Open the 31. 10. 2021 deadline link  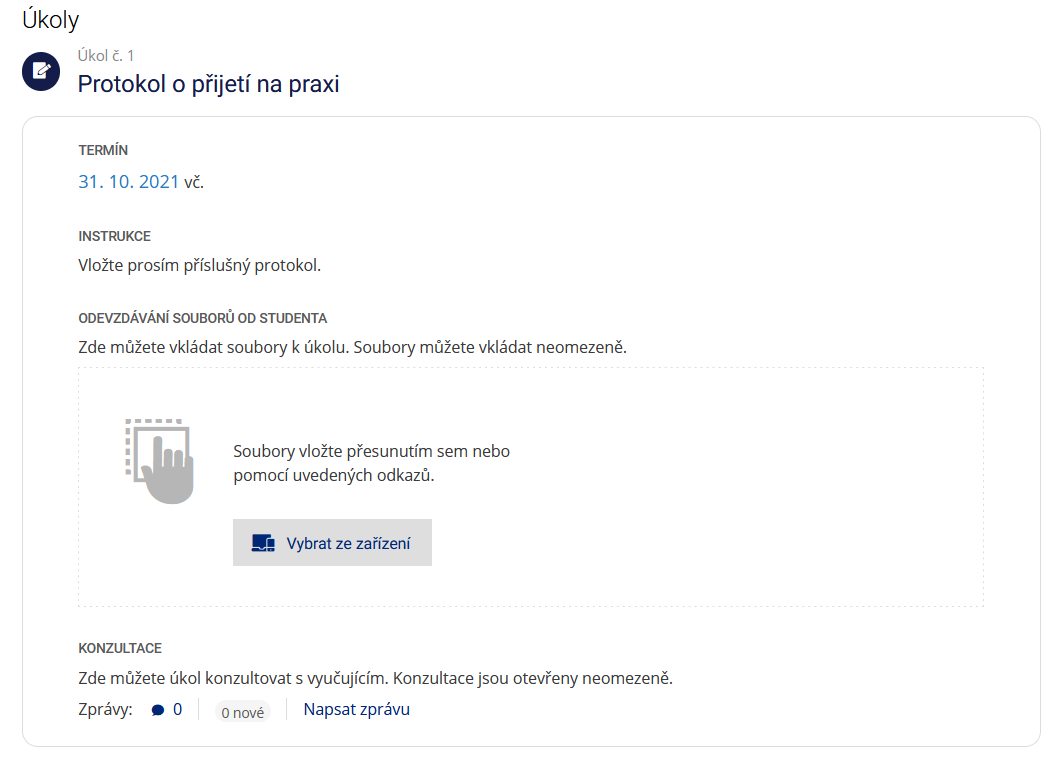(x=128, y=182)
